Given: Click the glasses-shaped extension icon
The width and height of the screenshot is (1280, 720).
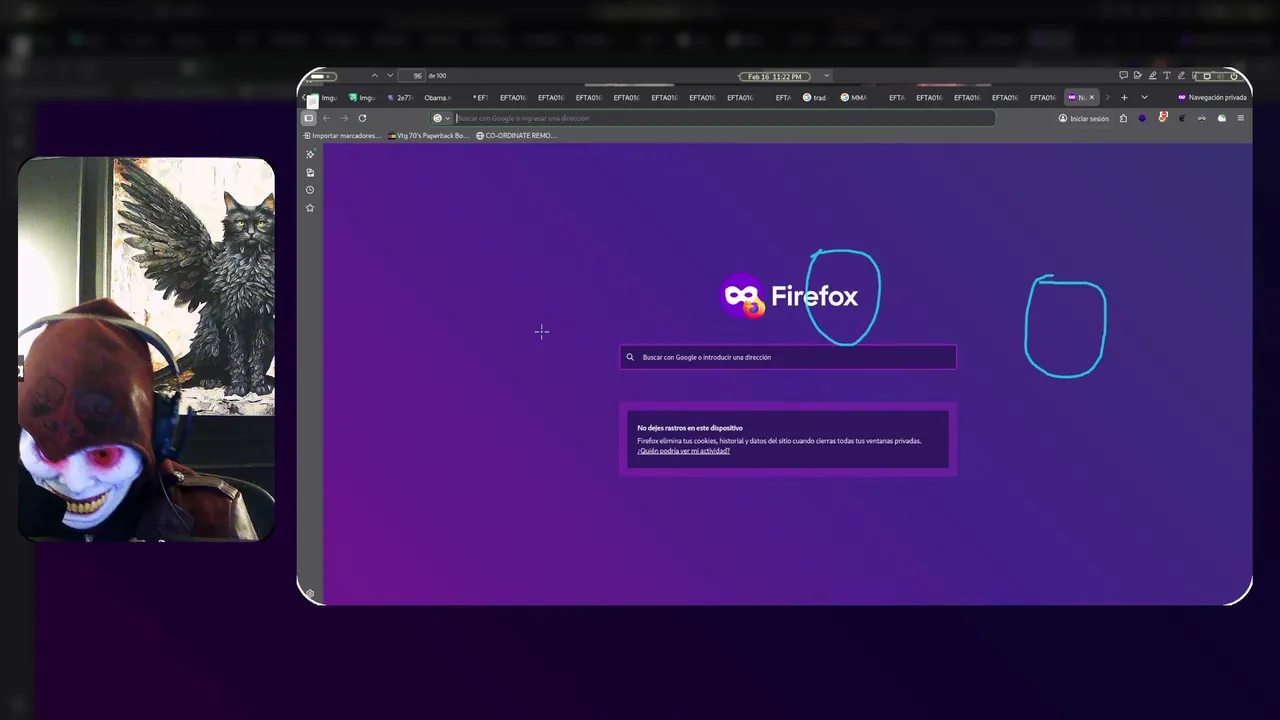Looking at the screenshot, I should (x=1201, y=118).
